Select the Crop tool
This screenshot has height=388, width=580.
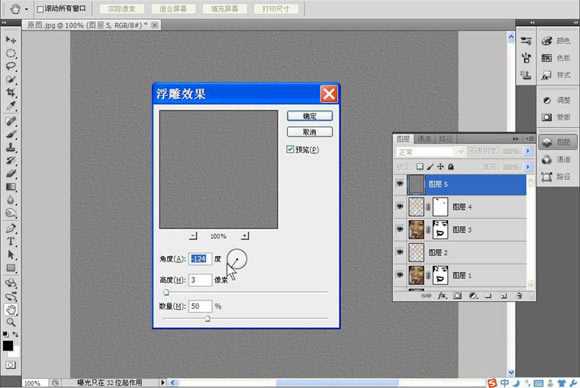point(11,92)
